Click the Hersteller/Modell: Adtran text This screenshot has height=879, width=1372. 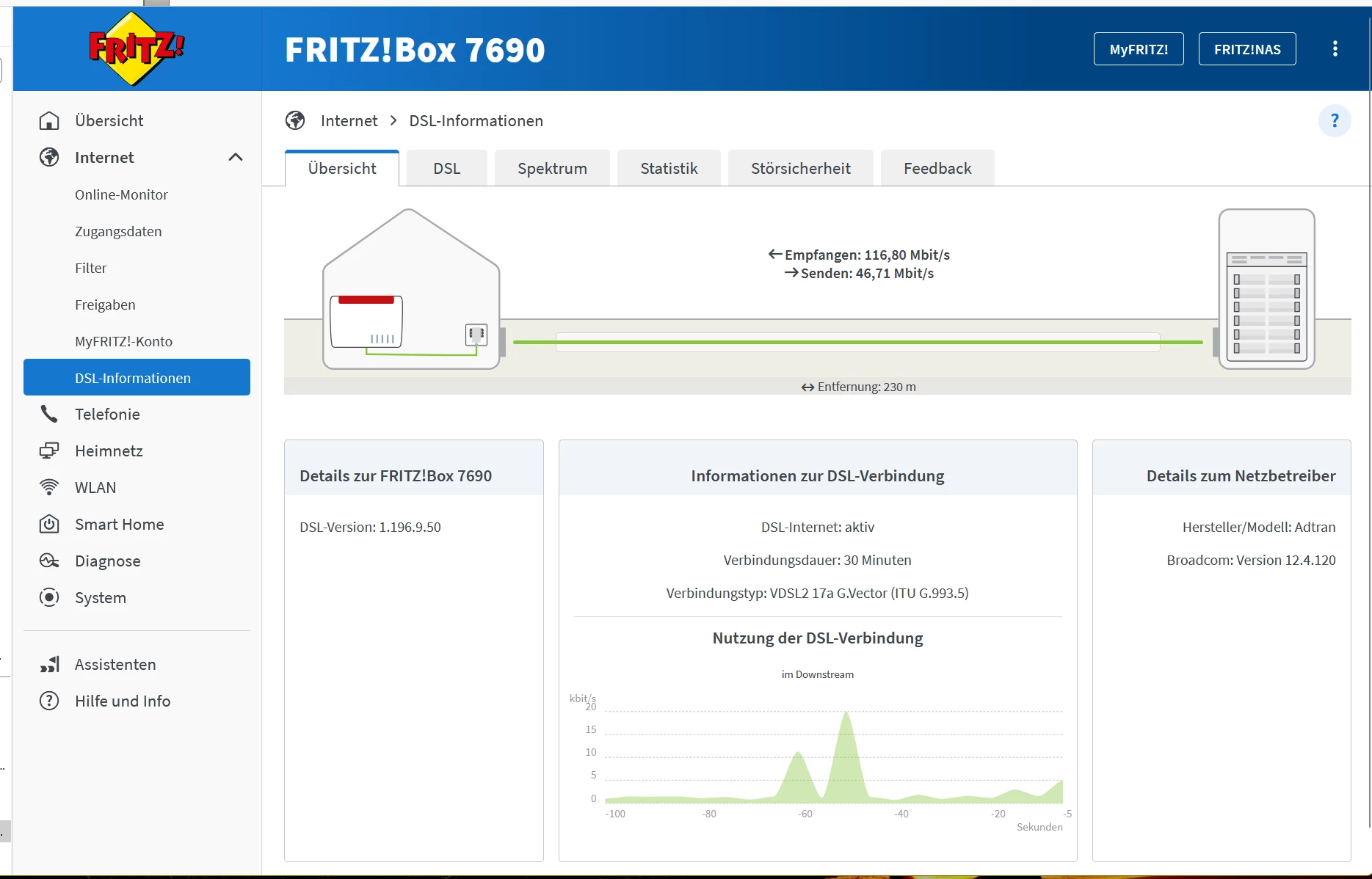pyautogui.click(x=1259, y=527)
